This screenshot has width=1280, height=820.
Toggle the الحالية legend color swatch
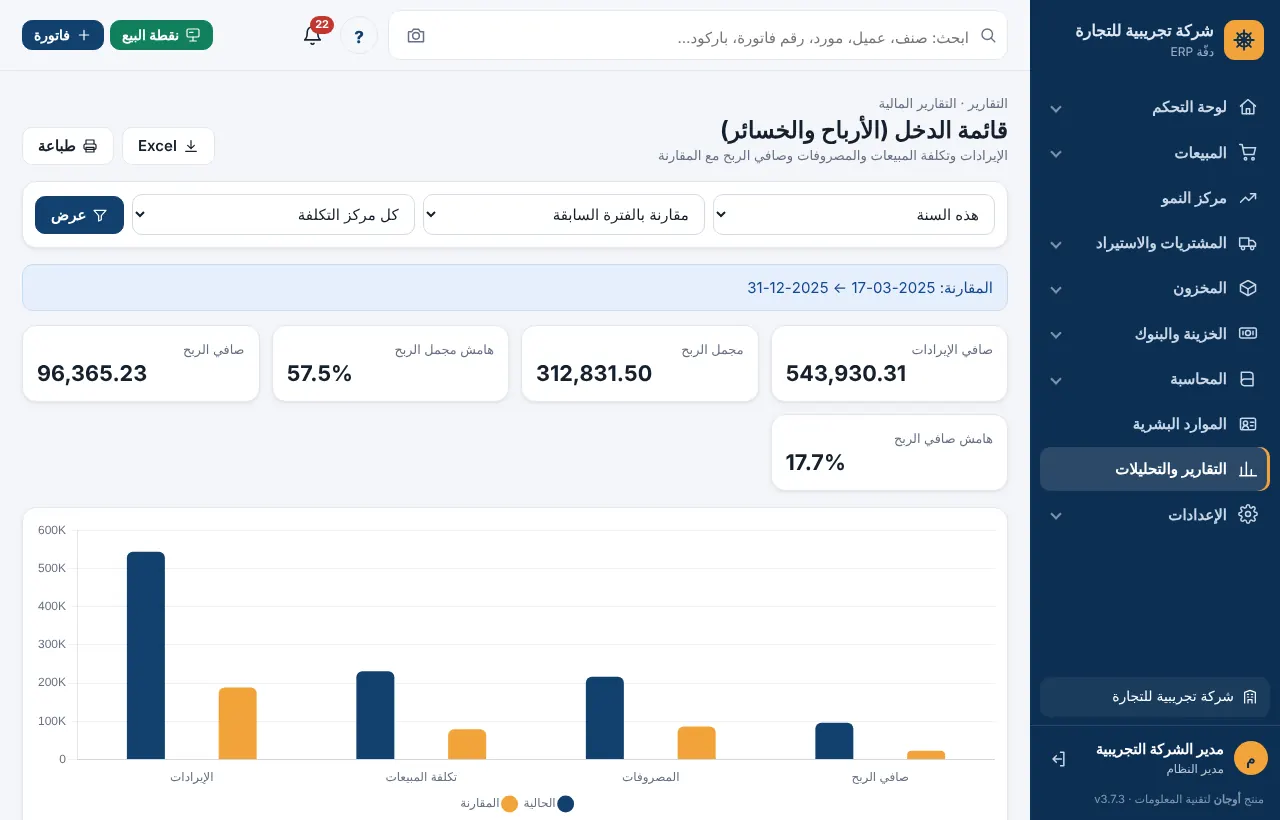566,803
